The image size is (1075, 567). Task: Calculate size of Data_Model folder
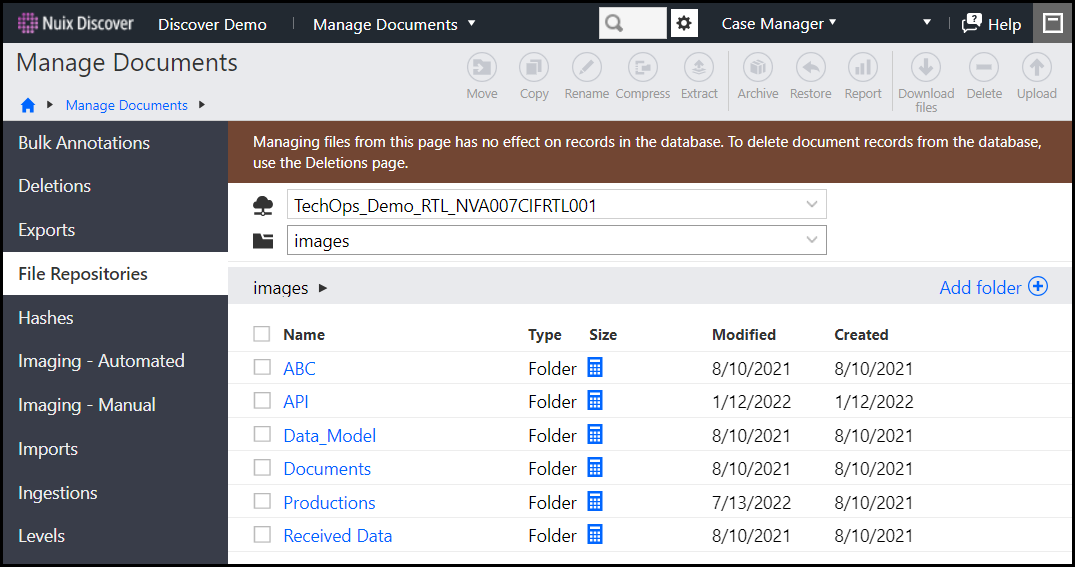(x=595, y=434)
